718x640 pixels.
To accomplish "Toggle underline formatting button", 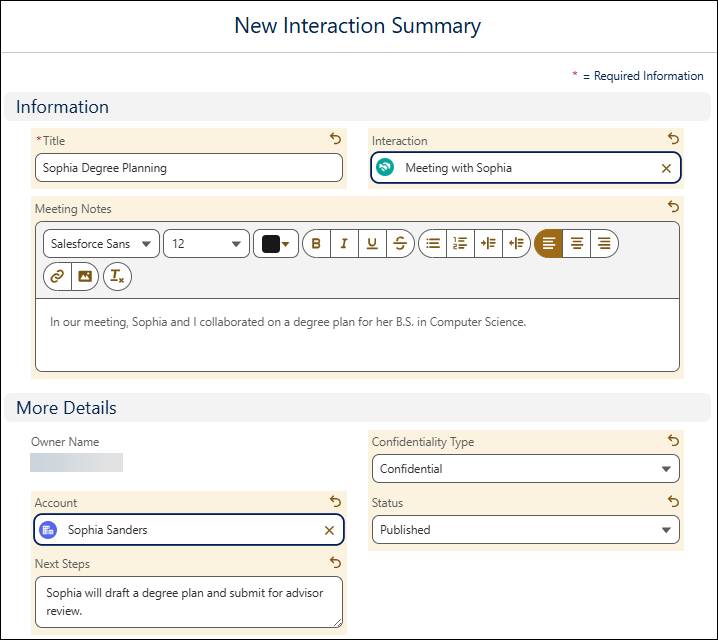I will click(372, 244).
